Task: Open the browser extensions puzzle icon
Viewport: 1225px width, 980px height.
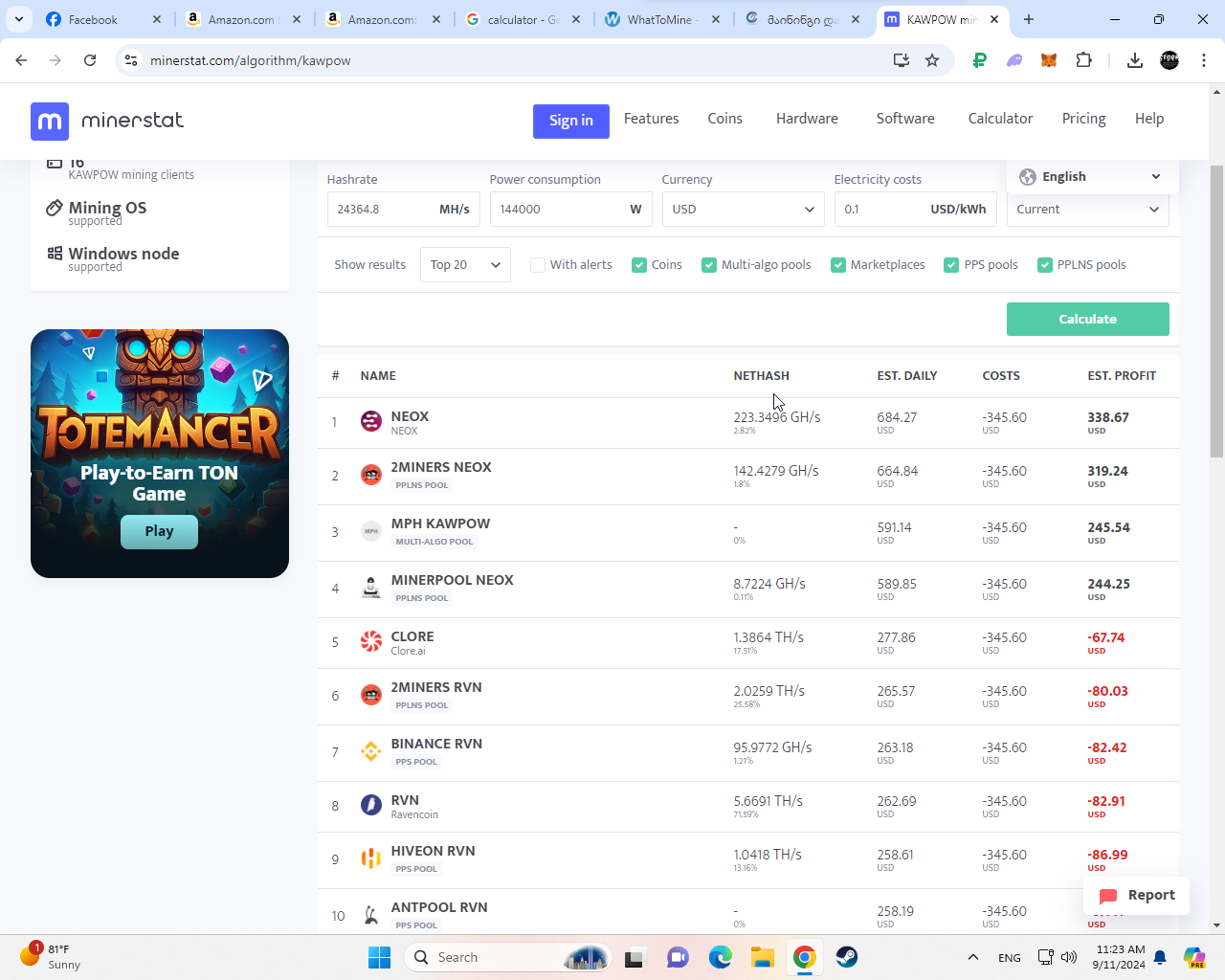Action: (1083, 60)
